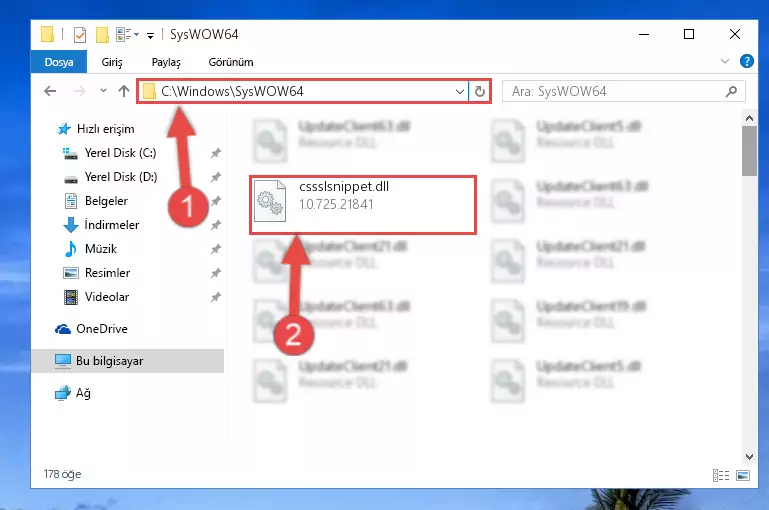
Task: Click the vertical scrollbar thumb
Action: tap(749, 151)
